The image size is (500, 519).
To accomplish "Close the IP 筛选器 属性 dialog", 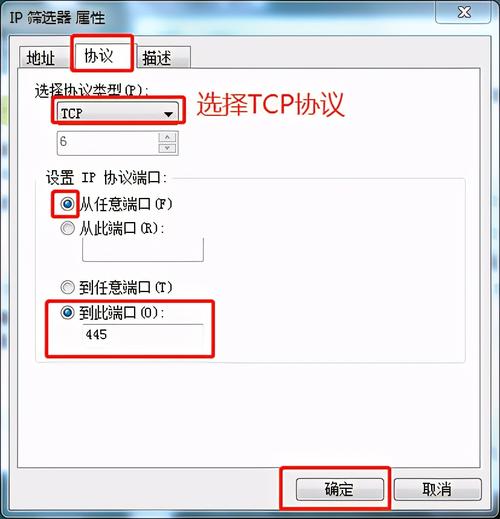I will click(x=464, y=13).
